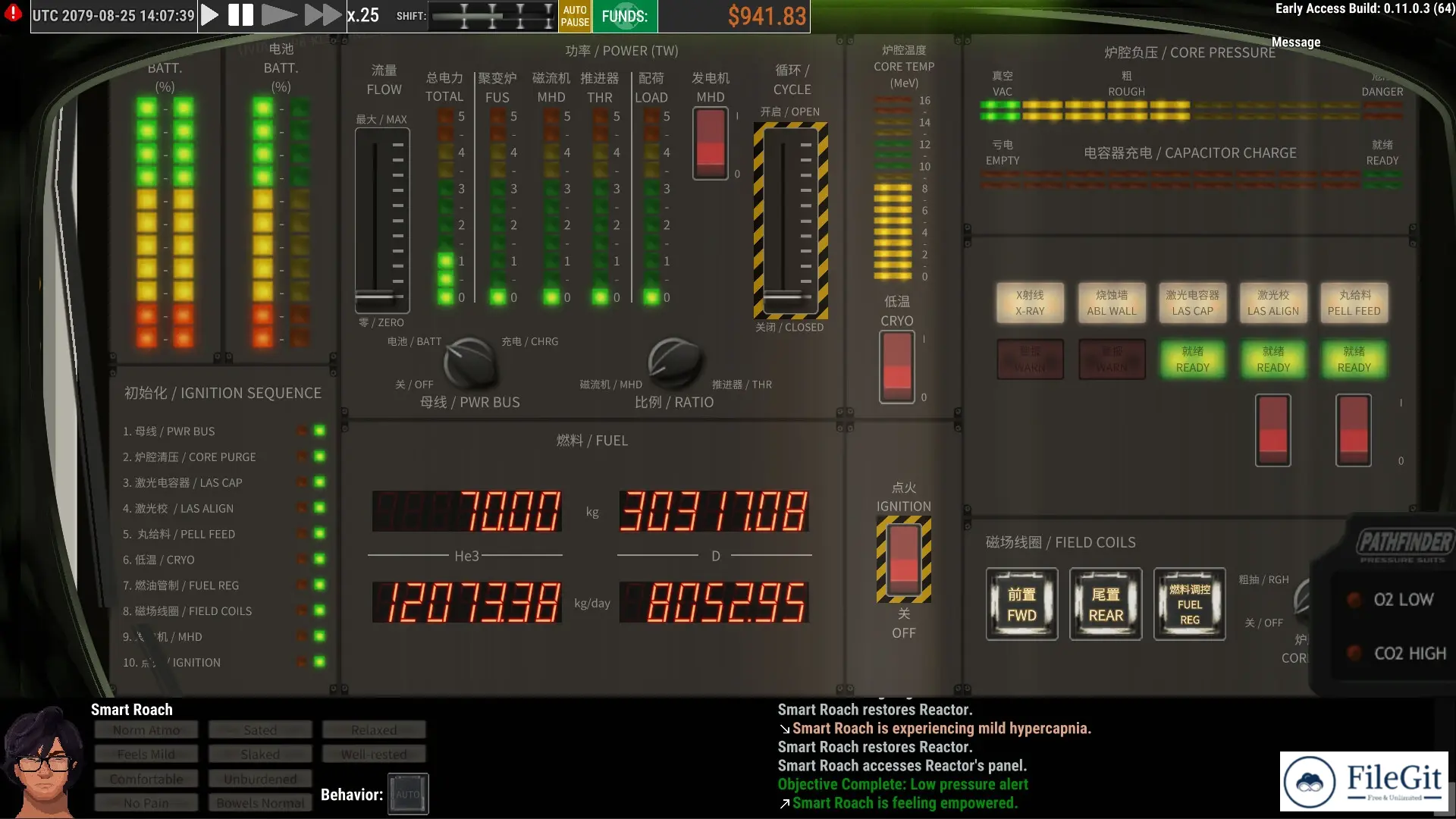Click Smart Roach character portrait
This screenshot has width=1456, height=819.
click(42, 762)
